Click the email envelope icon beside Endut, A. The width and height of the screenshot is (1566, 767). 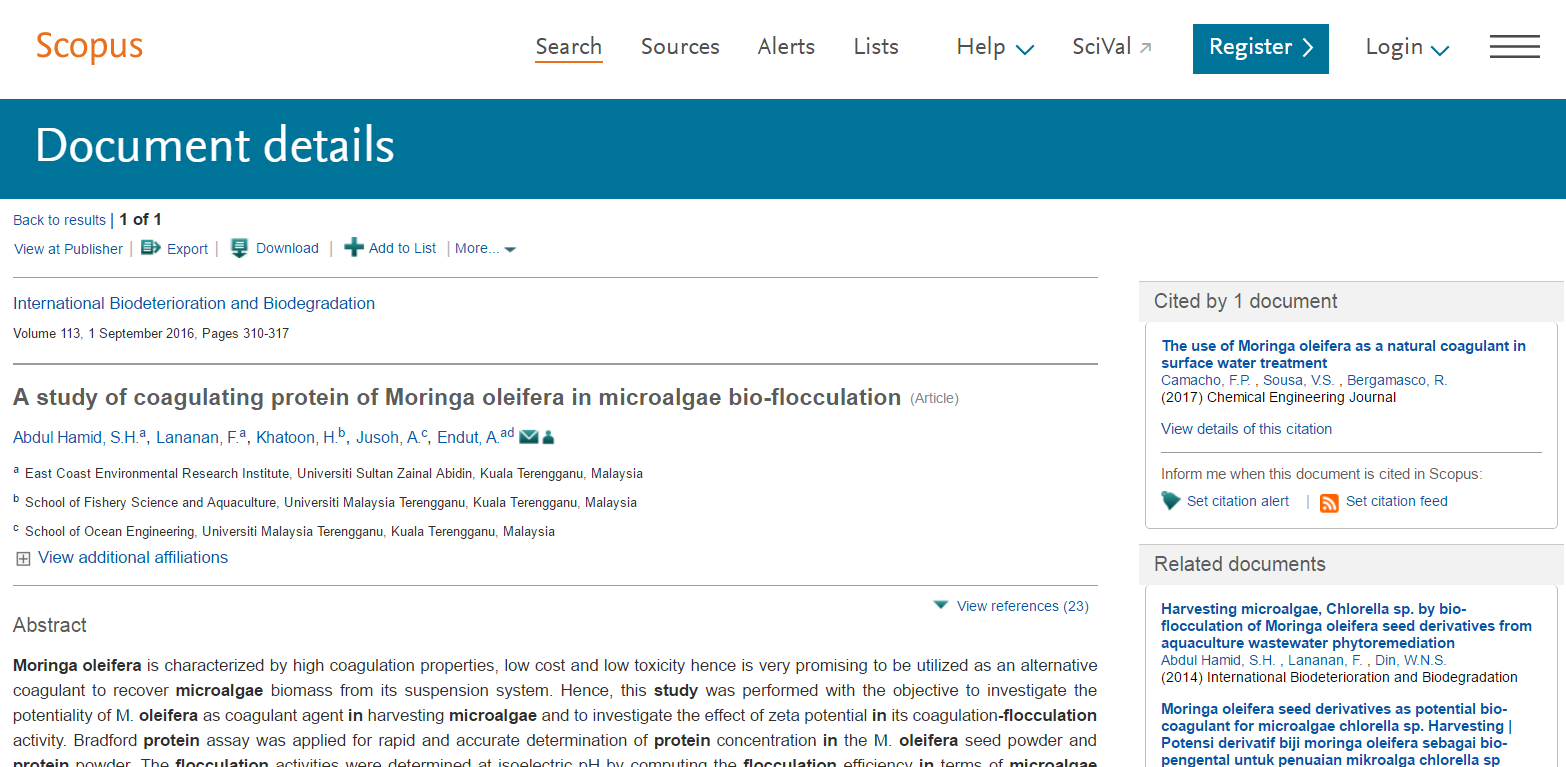(528, 436)
